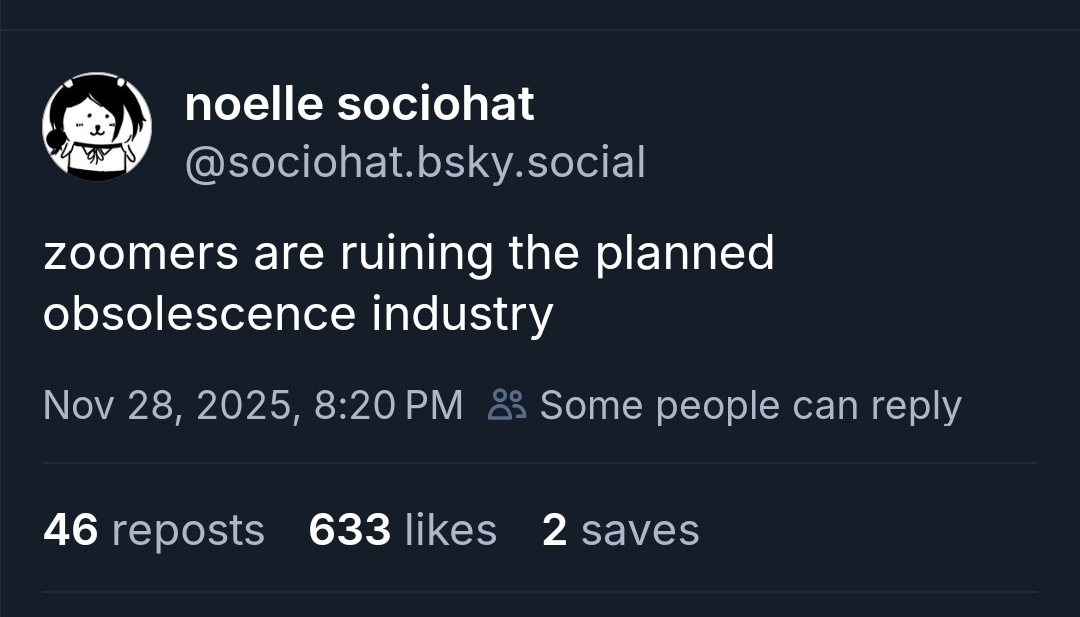
Task: Click the reply-restriction people icon
Action: click(x=506, y=405)
